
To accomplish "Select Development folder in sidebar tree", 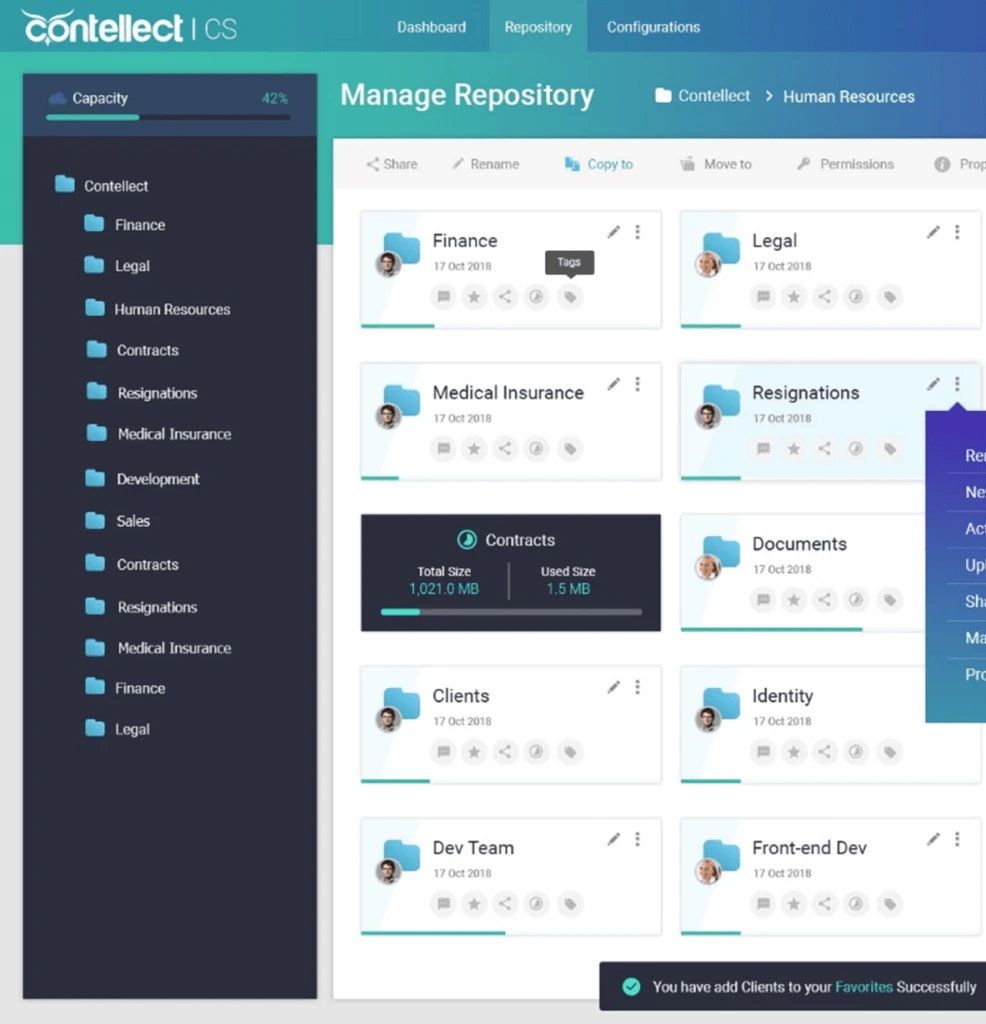I will point(142,479).
